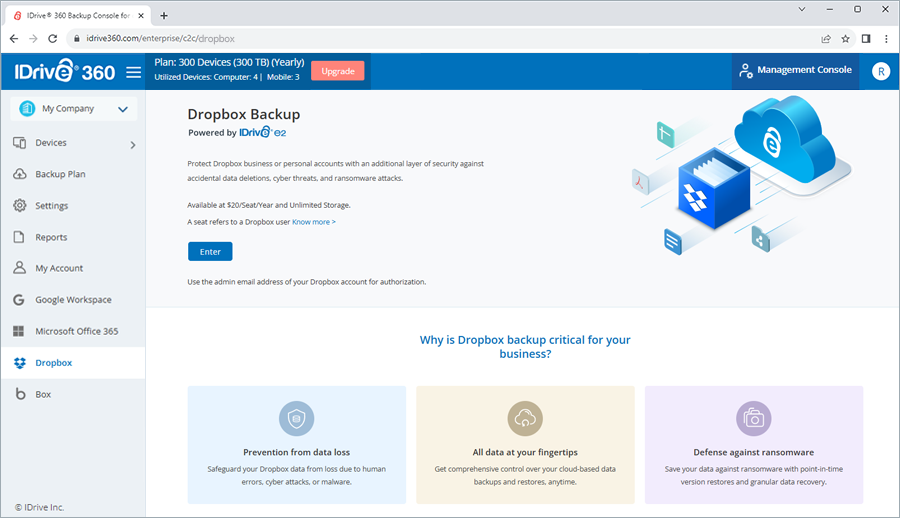The width and height of the screenshot is (900, 518).
Task: Open Settings via the gear icon
Action: pos(19,206)
